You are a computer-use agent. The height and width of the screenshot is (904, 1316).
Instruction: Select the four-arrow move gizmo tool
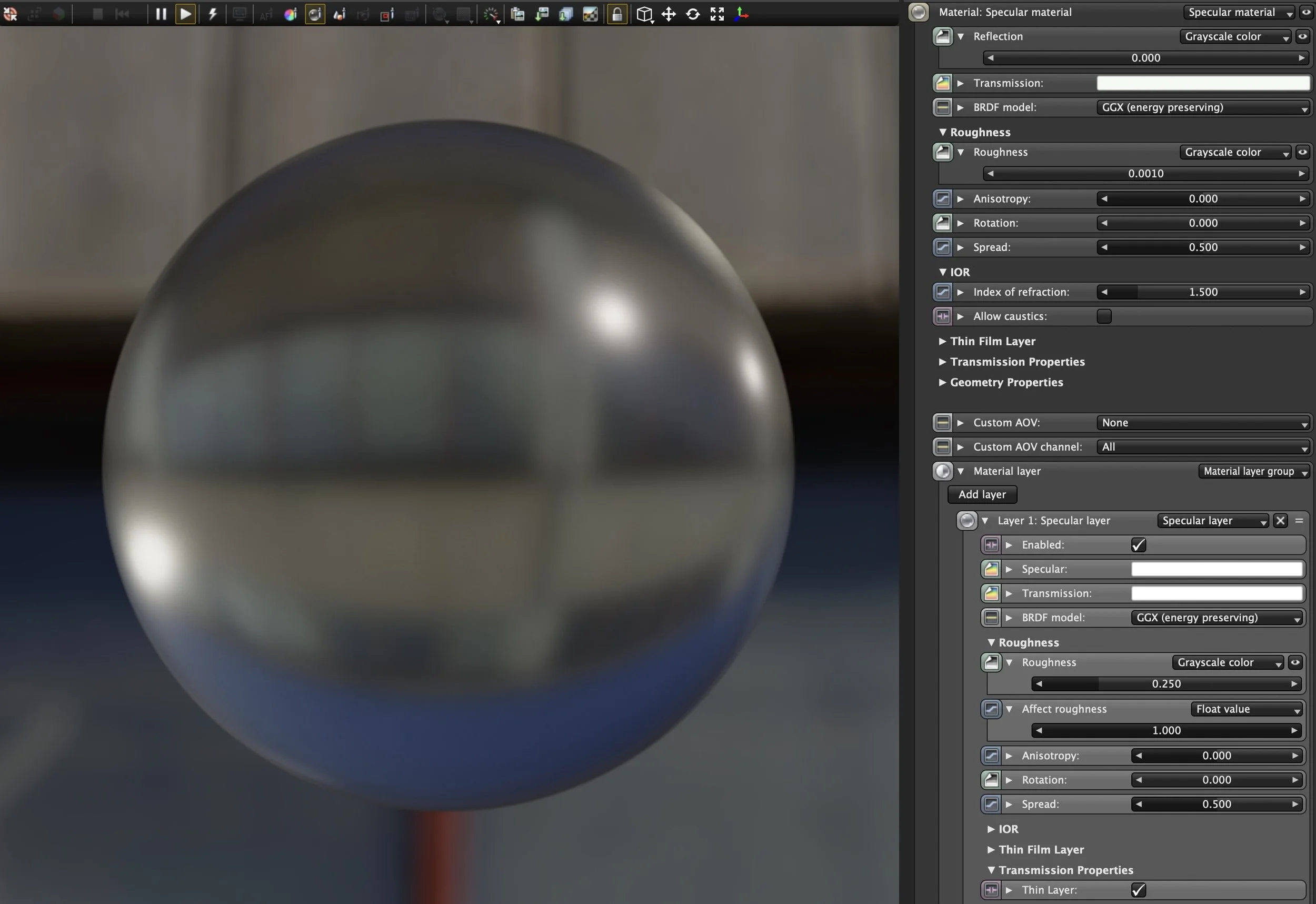669,14
